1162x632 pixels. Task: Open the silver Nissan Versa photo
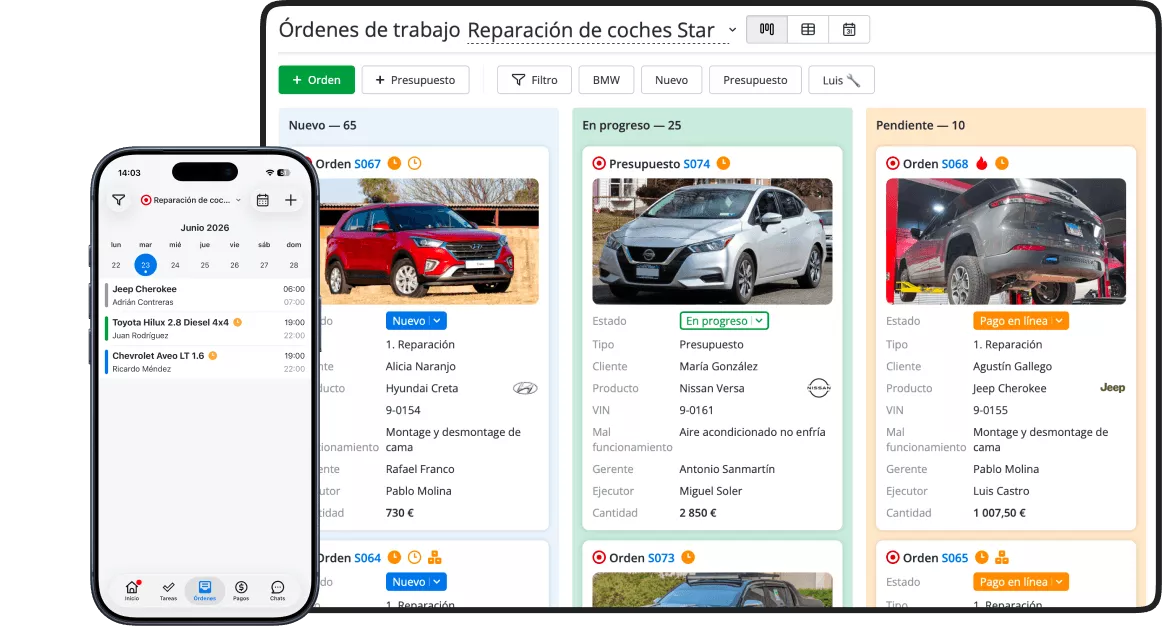712,242
